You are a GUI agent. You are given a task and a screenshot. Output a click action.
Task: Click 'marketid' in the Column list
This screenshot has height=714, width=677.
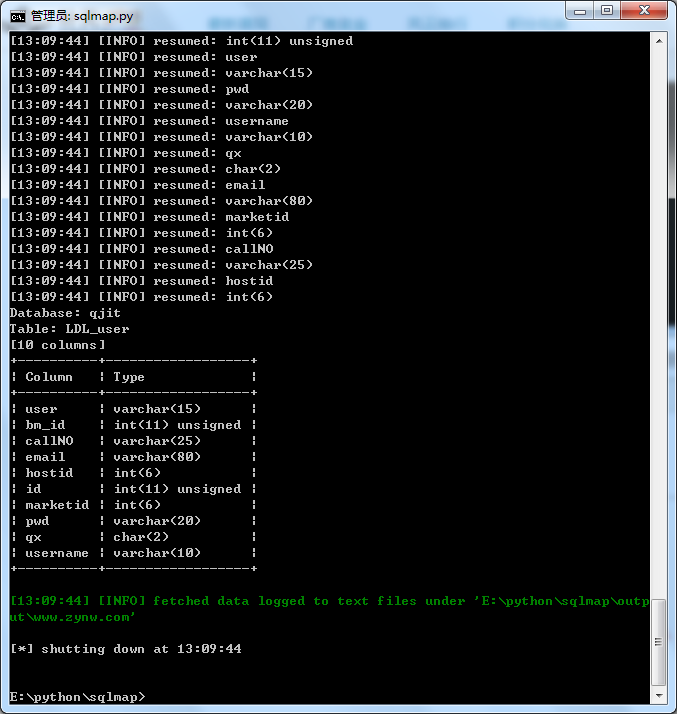(x=57, y=505)
